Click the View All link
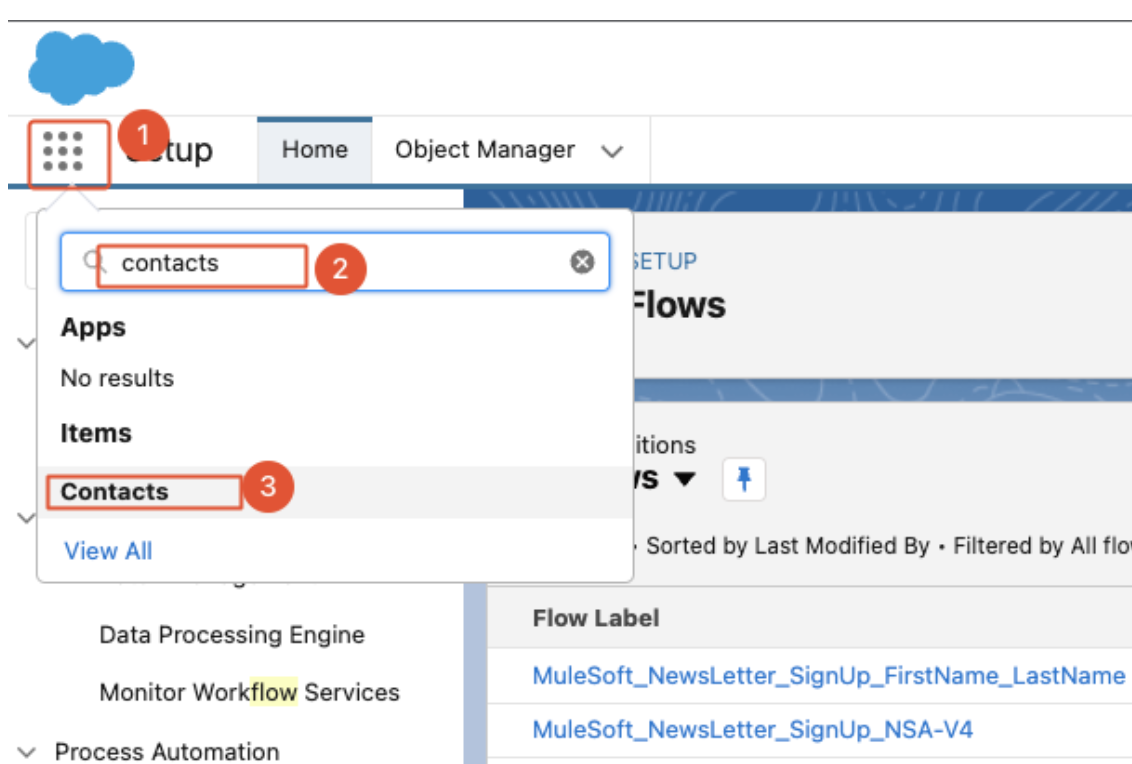 [x=108, y=551]
